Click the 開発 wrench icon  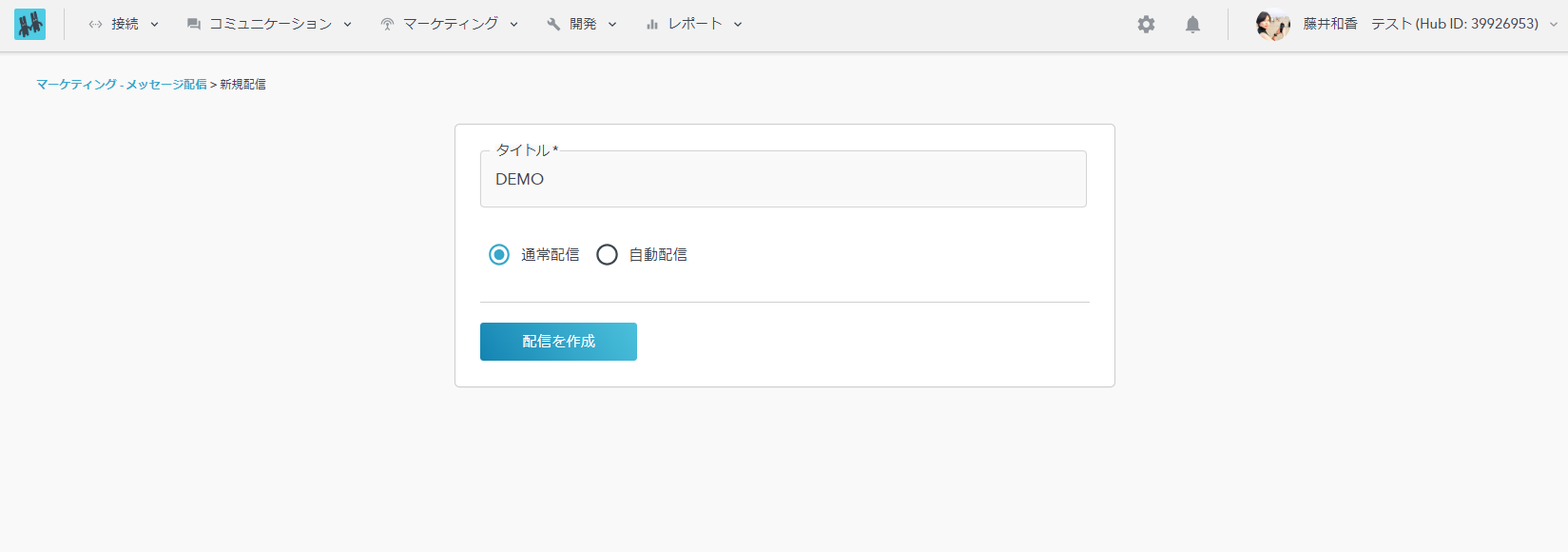point(553,25)
